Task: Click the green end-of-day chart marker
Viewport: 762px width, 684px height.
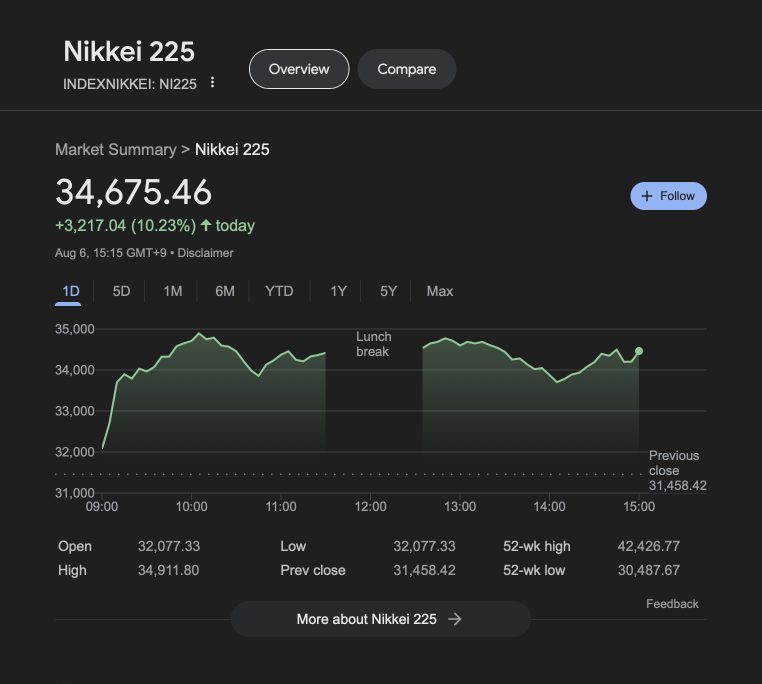Action: [x=639, y=351]
